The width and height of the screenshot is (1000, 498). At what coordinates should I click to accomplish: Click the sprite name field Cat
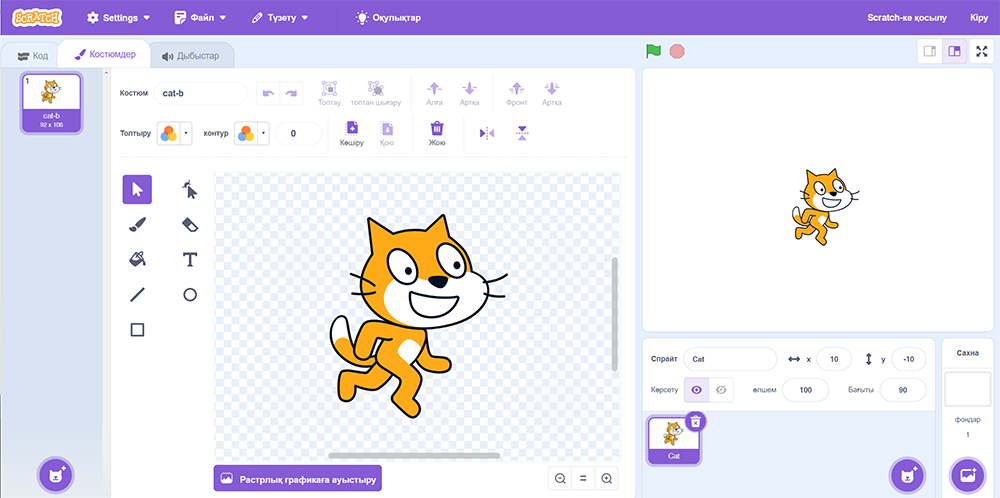[730, 359]
